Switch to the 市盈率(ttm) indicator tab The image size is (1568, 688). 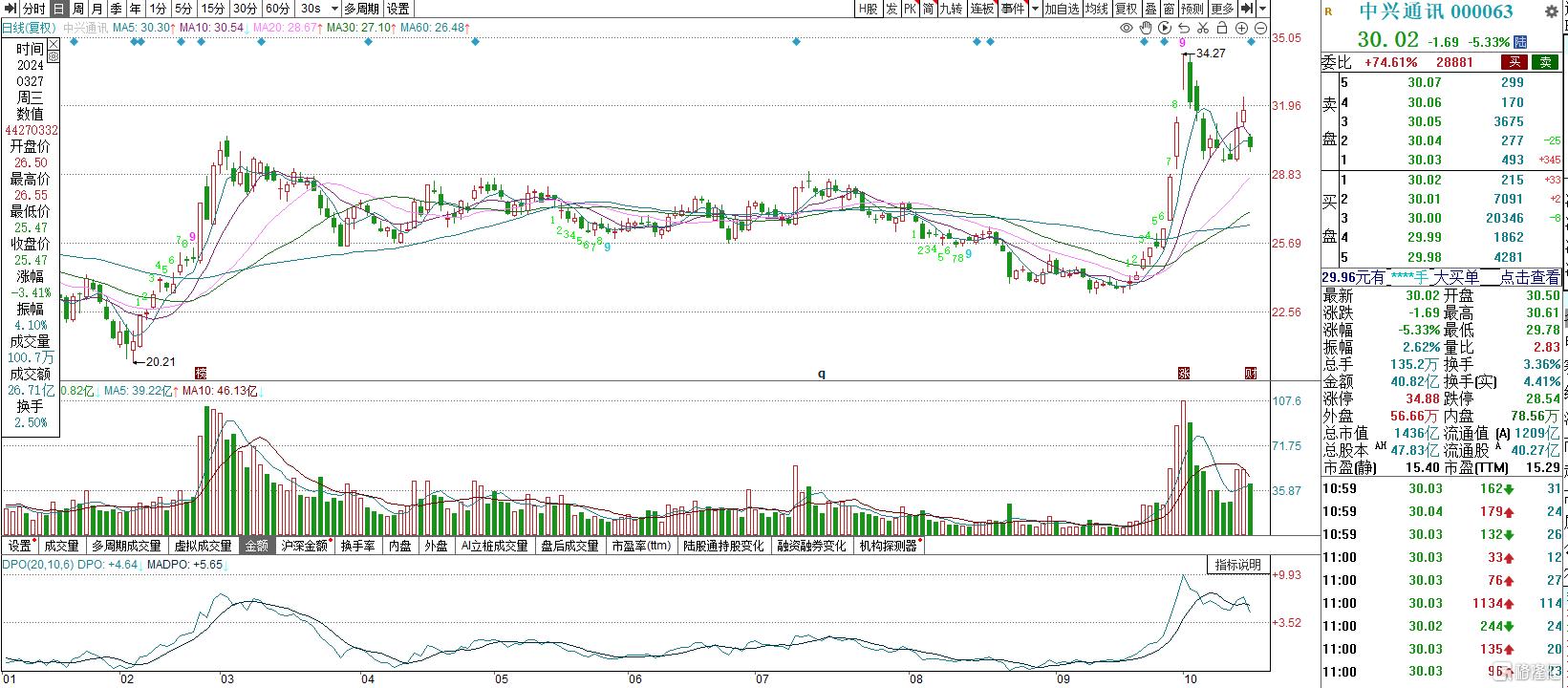(x=640, y=546)
